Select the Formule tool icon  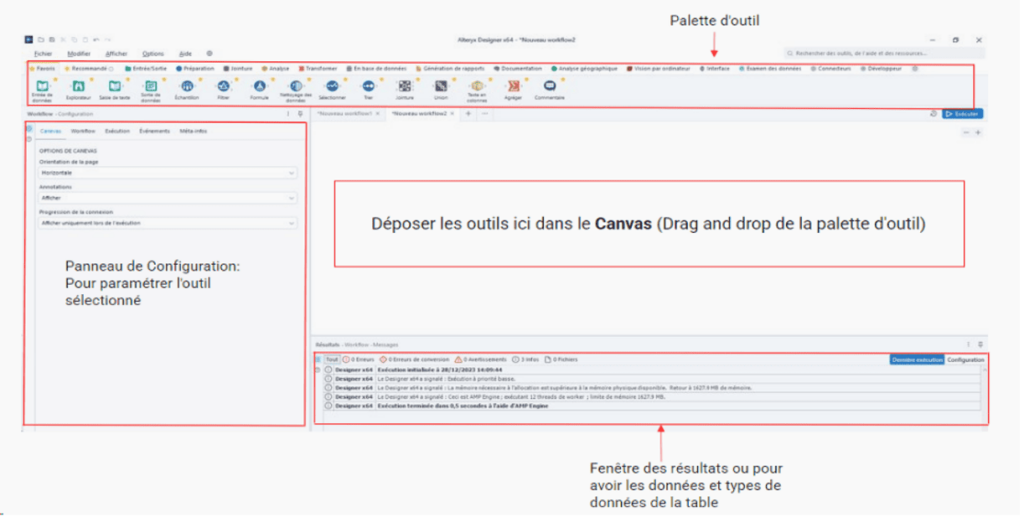click(259, 86)
